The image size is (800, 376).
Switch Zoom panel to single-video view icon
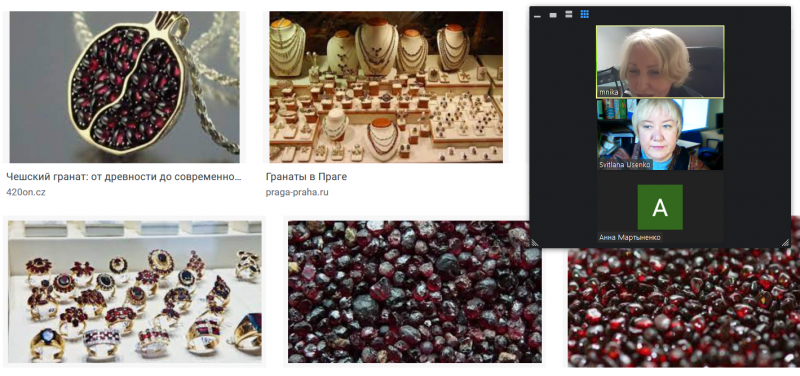point(553,15)
